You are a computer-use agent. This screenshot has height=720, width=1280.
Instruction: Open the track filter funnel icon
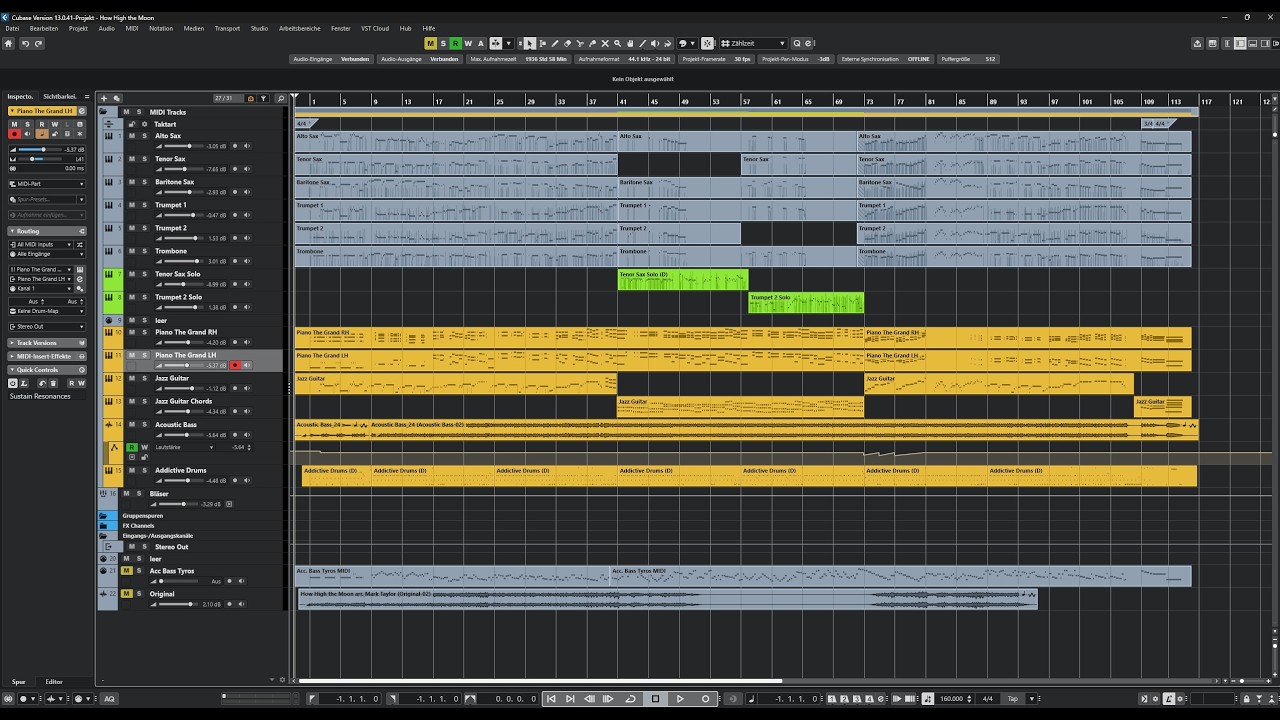[x=263, y=98]
